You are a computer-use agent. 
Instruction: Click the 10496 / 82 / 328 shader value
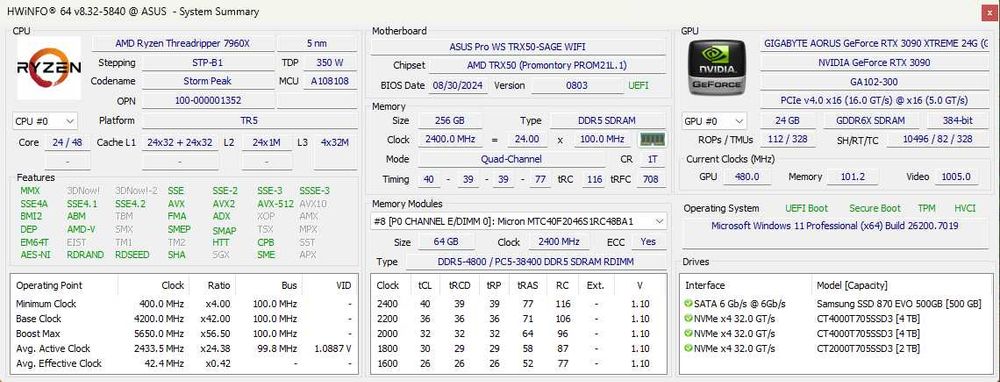pos(938,140)
